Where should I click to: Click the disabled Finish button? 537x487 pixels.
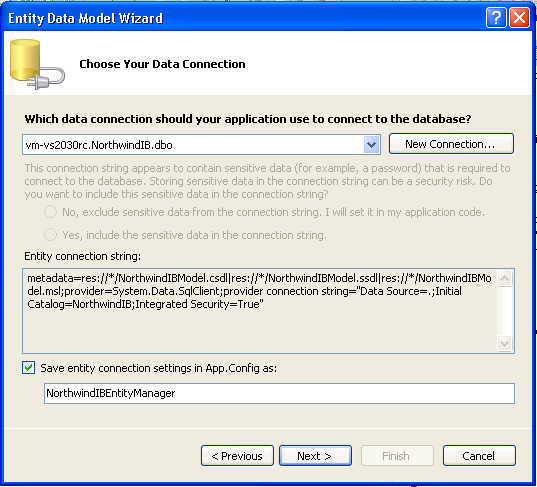click(x=397, y=456)
